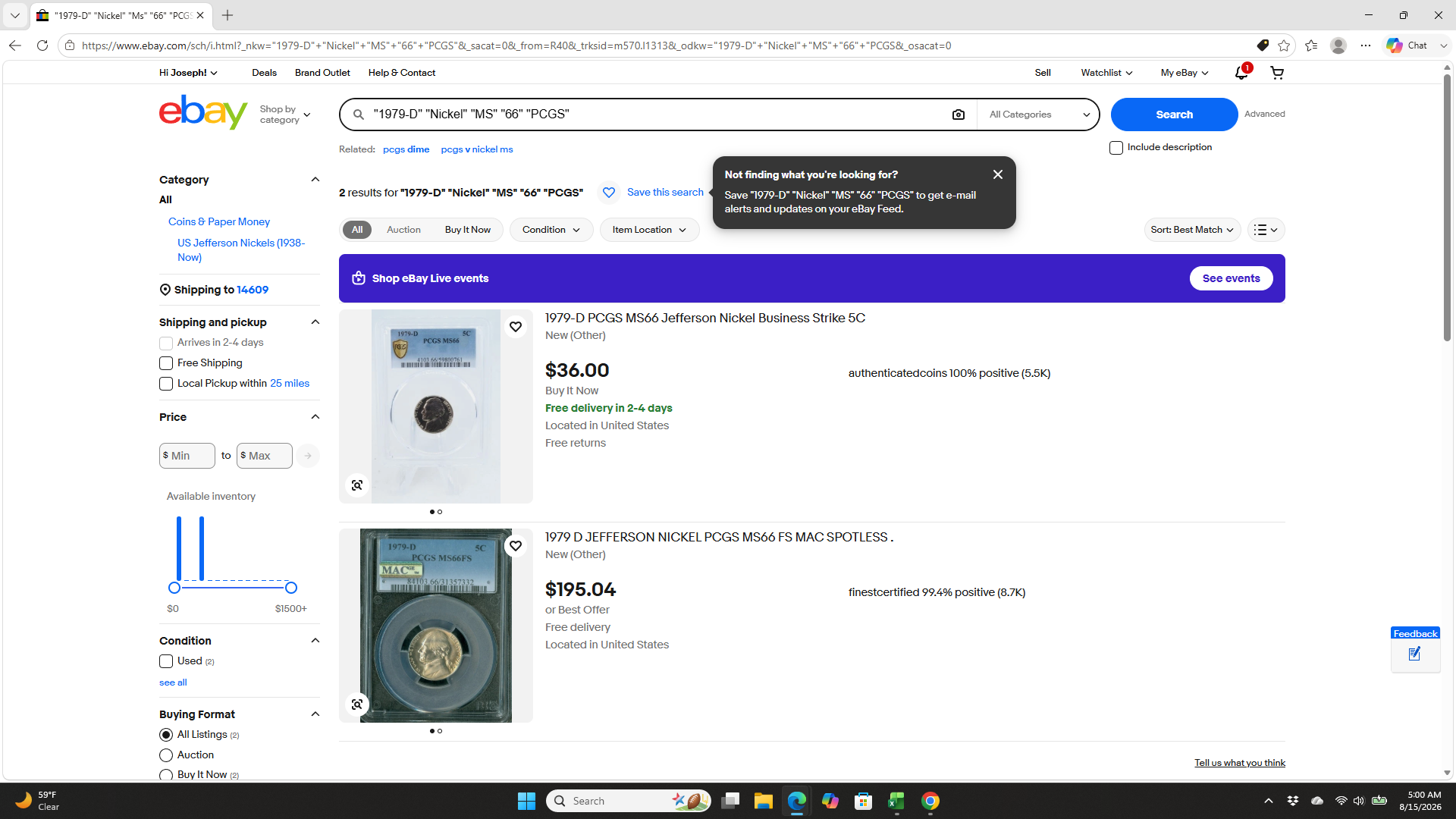Open the Windows Start menu
This screenshot has height=819, width=1456.
pos(526,801)
